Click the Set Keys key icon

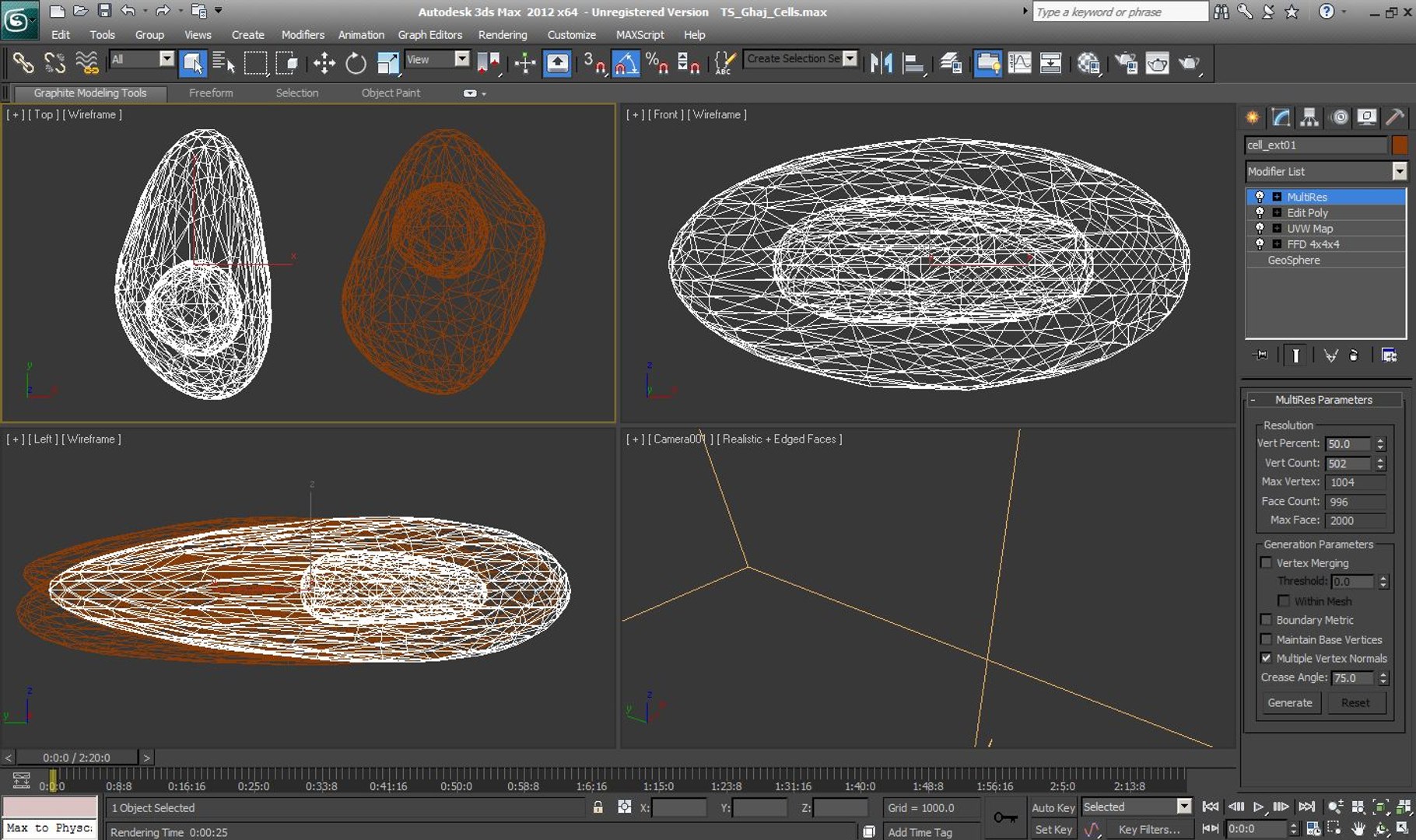pyautogui.click(x=1004, y=817)
